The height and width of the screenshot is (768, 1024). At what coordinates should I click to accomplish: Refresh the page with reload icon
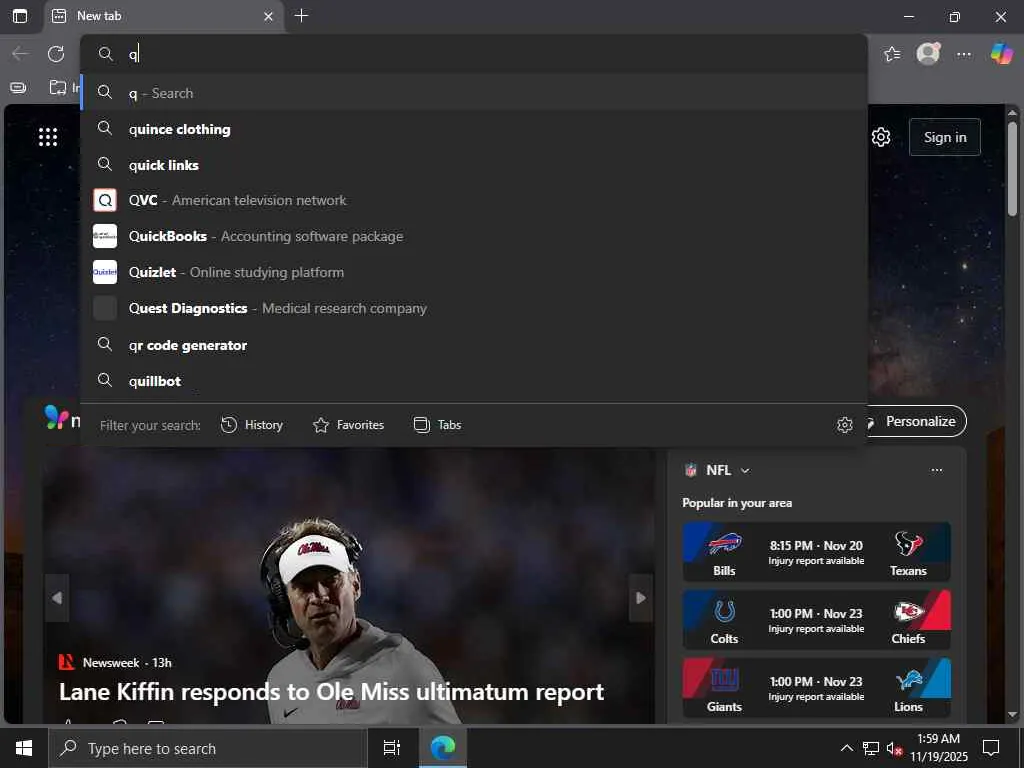(56, 54)
